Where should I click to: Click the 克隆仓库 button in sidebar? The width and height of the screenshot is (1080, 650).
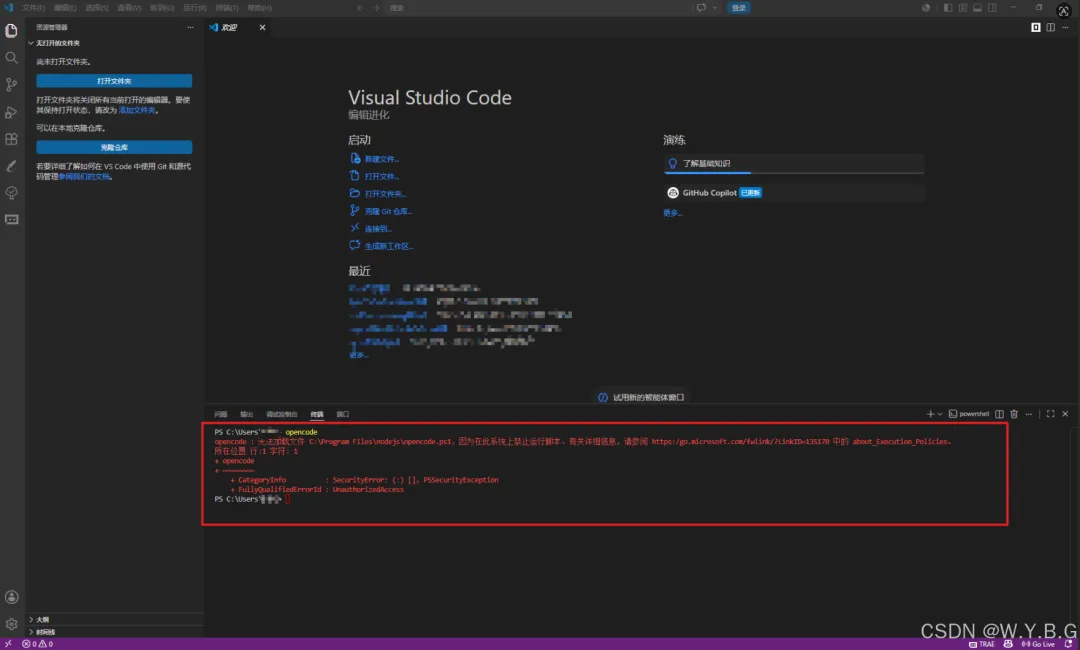click(114, 147)
